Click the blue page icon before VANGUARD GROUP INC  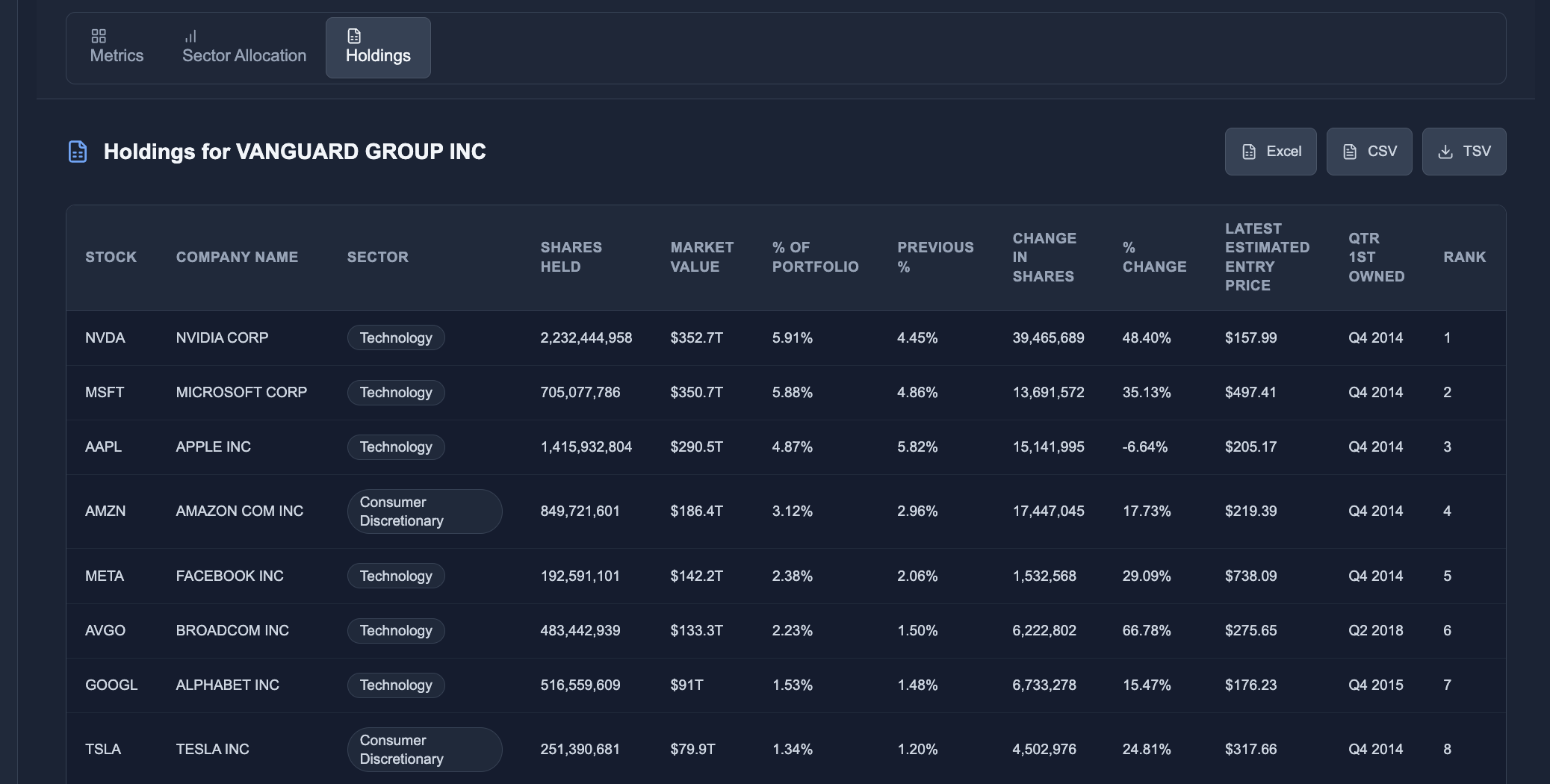[78, 151]
